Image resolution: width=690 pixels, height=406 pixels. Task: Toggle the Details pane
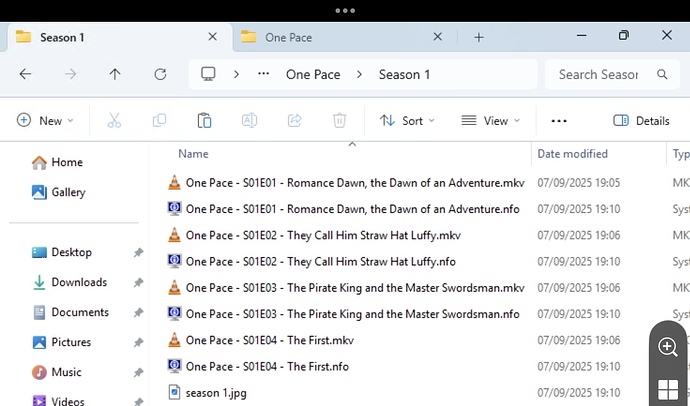pyautogui.click(x=641, y=121)
